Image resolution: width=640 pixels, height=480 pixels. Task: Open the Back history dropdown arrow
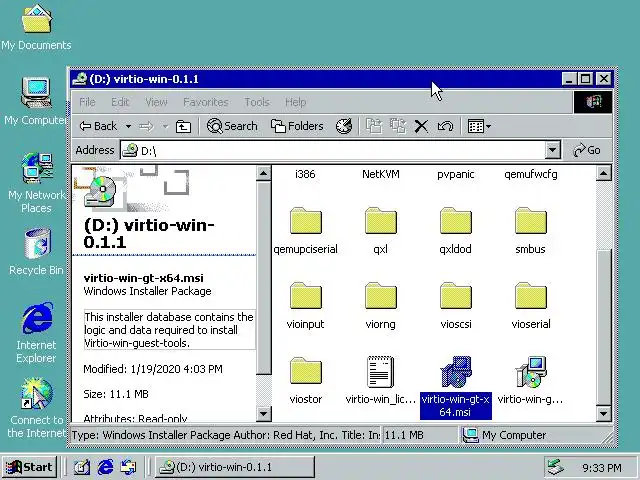pyautogui.click(x=128, y=127)
